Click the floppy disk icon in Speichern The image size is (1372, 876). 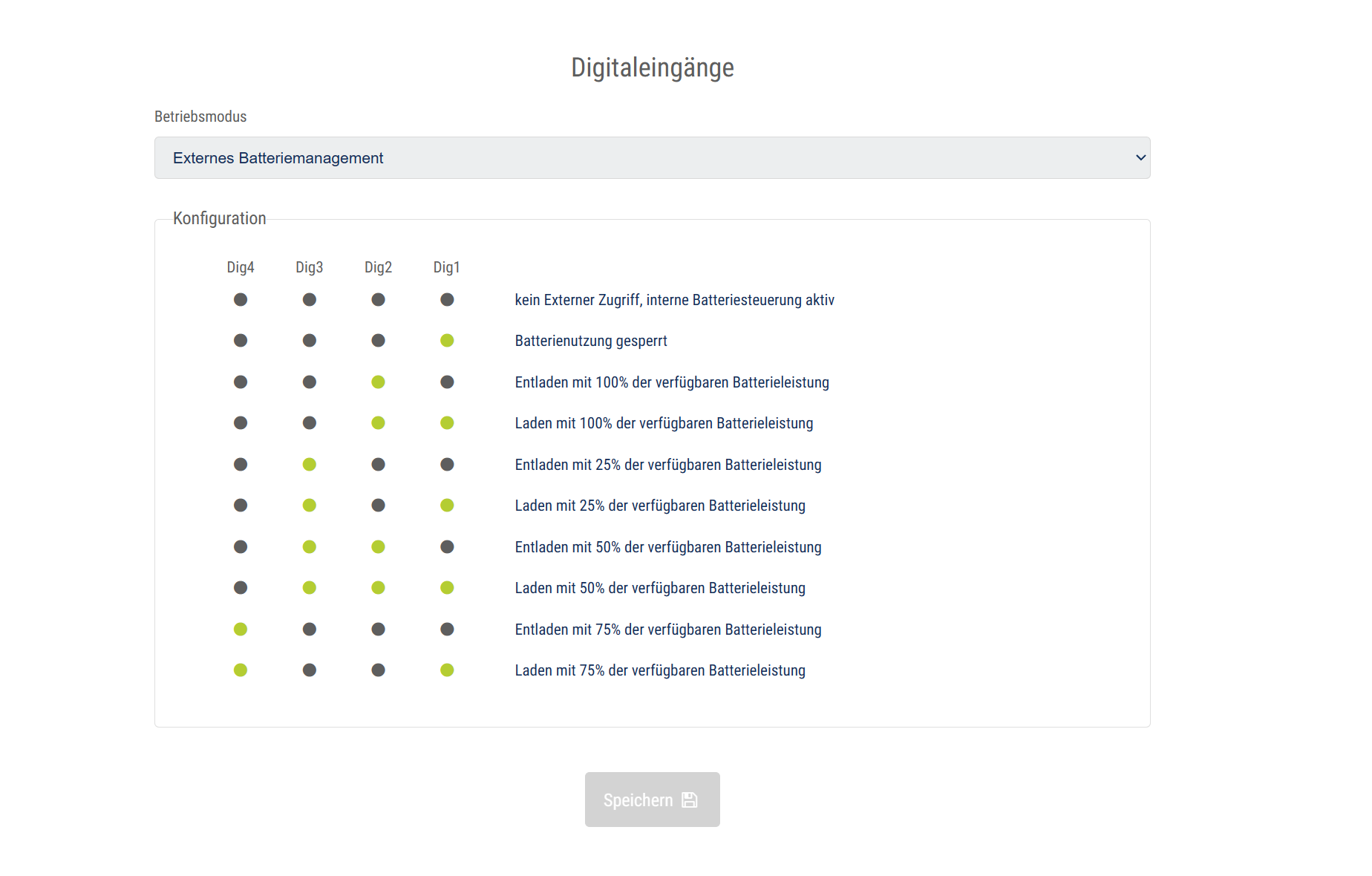pyautogui.click(x=690, y=800)
